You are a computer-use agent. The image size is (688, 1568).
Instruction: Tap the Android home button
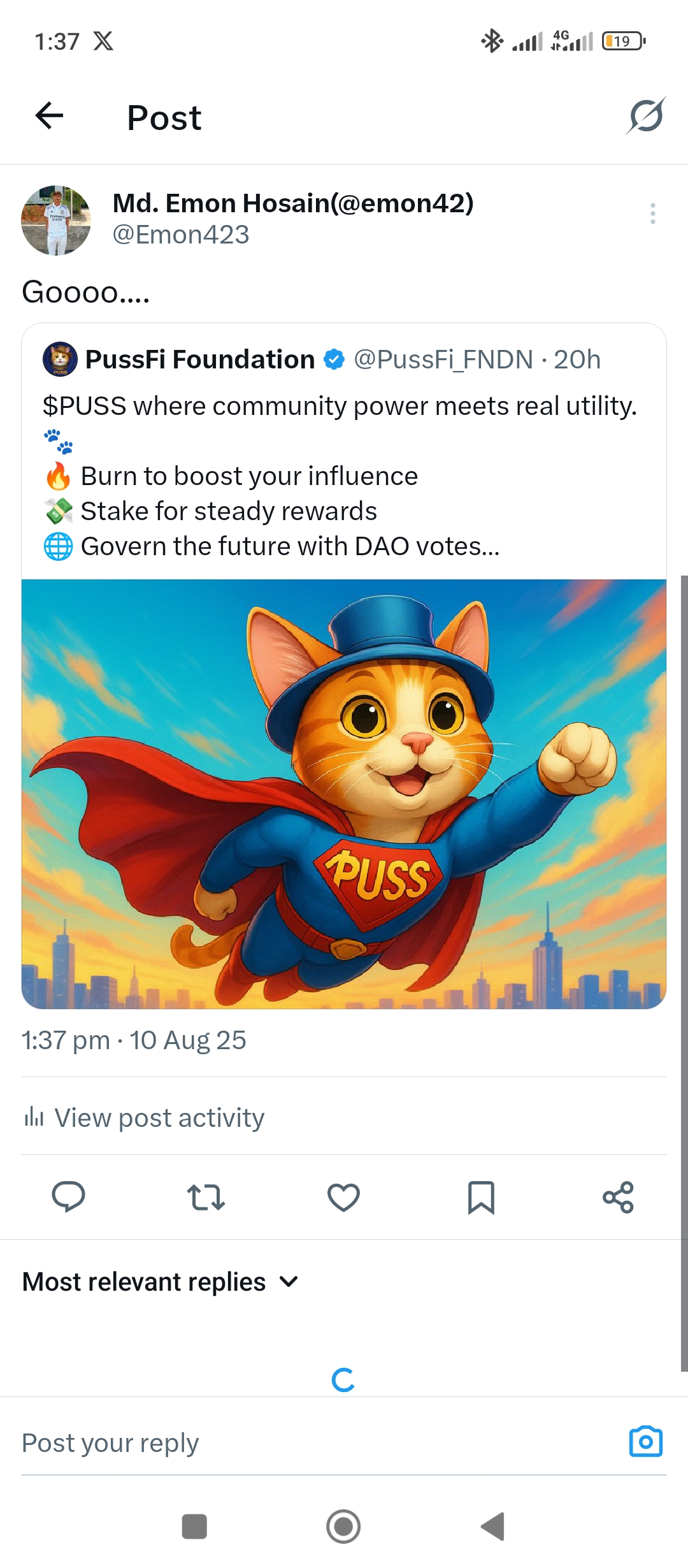tap(343, 1527)
